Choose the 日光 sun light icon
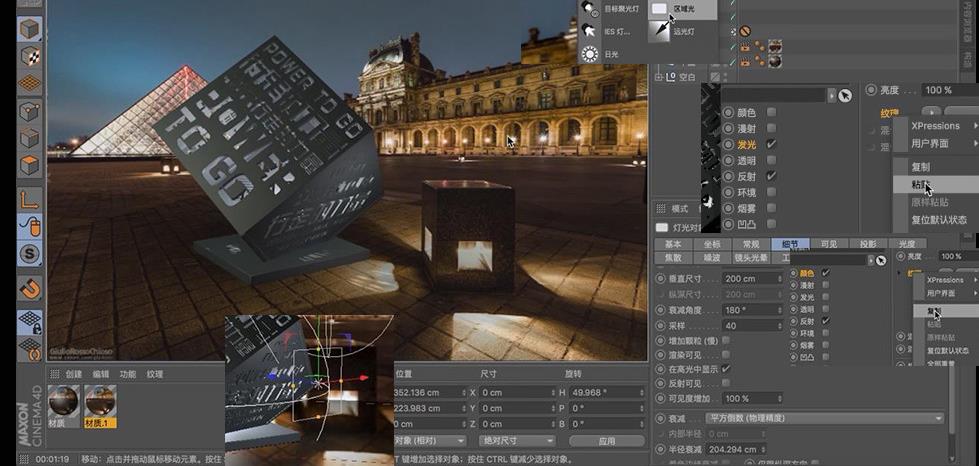Viewport: 979px width, 466px height. pos(589,54)
